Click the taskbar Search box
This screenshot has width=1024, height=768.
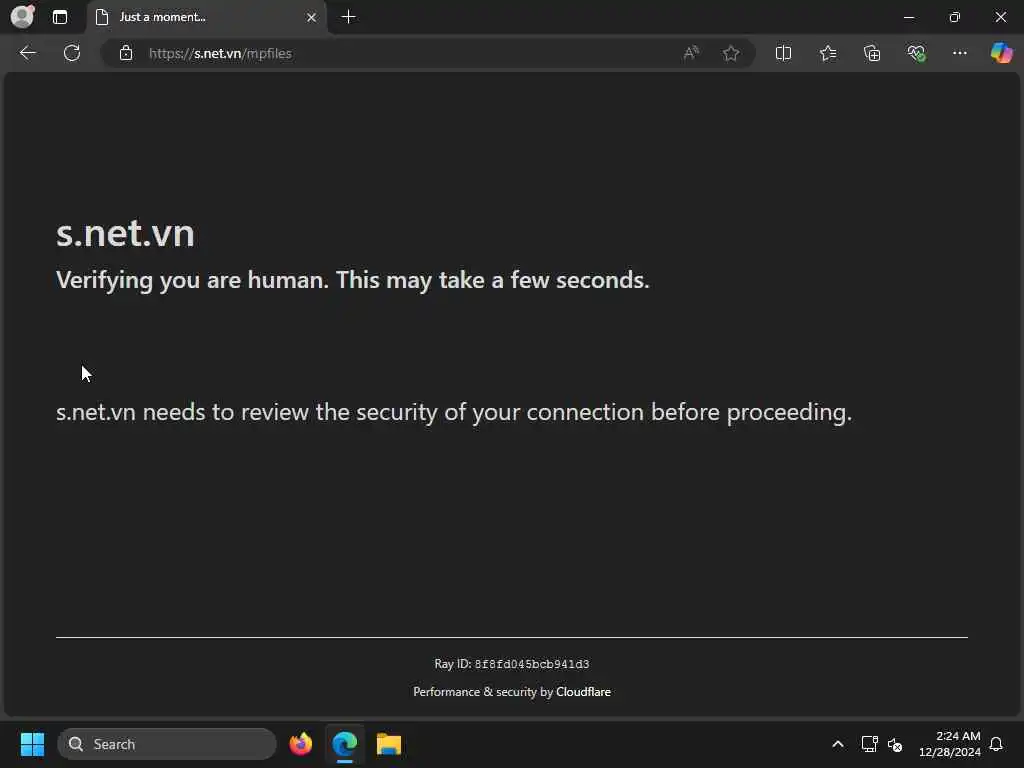point(167,744)
